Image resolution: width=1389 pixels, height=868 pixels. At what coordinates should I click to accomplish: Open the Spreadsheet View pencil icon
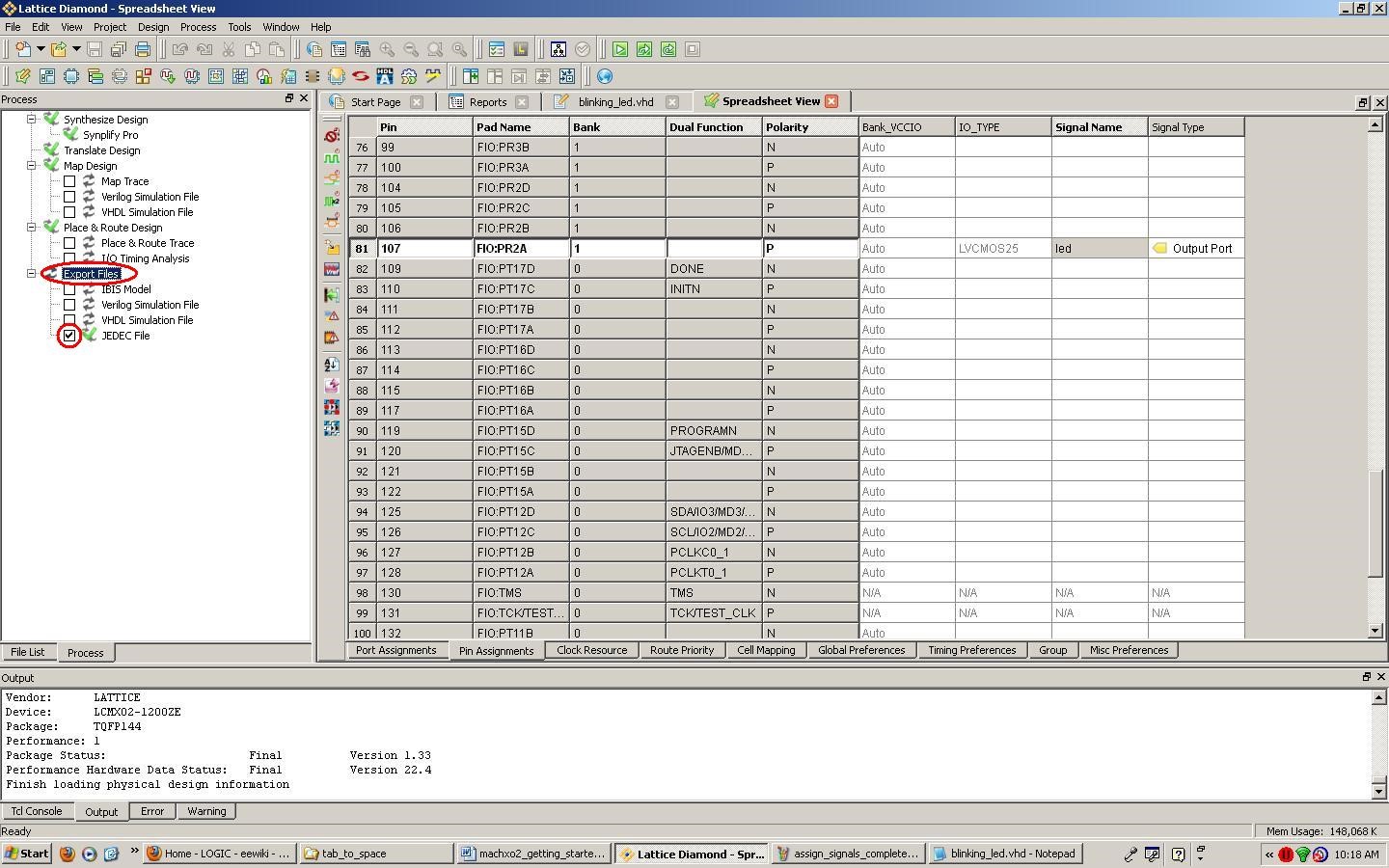(22, 76)
